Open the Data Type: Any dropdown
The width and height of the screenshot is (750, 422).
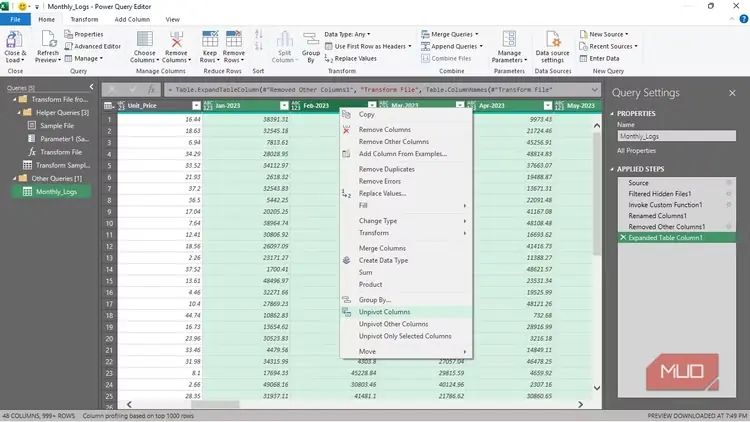[347, 34]
